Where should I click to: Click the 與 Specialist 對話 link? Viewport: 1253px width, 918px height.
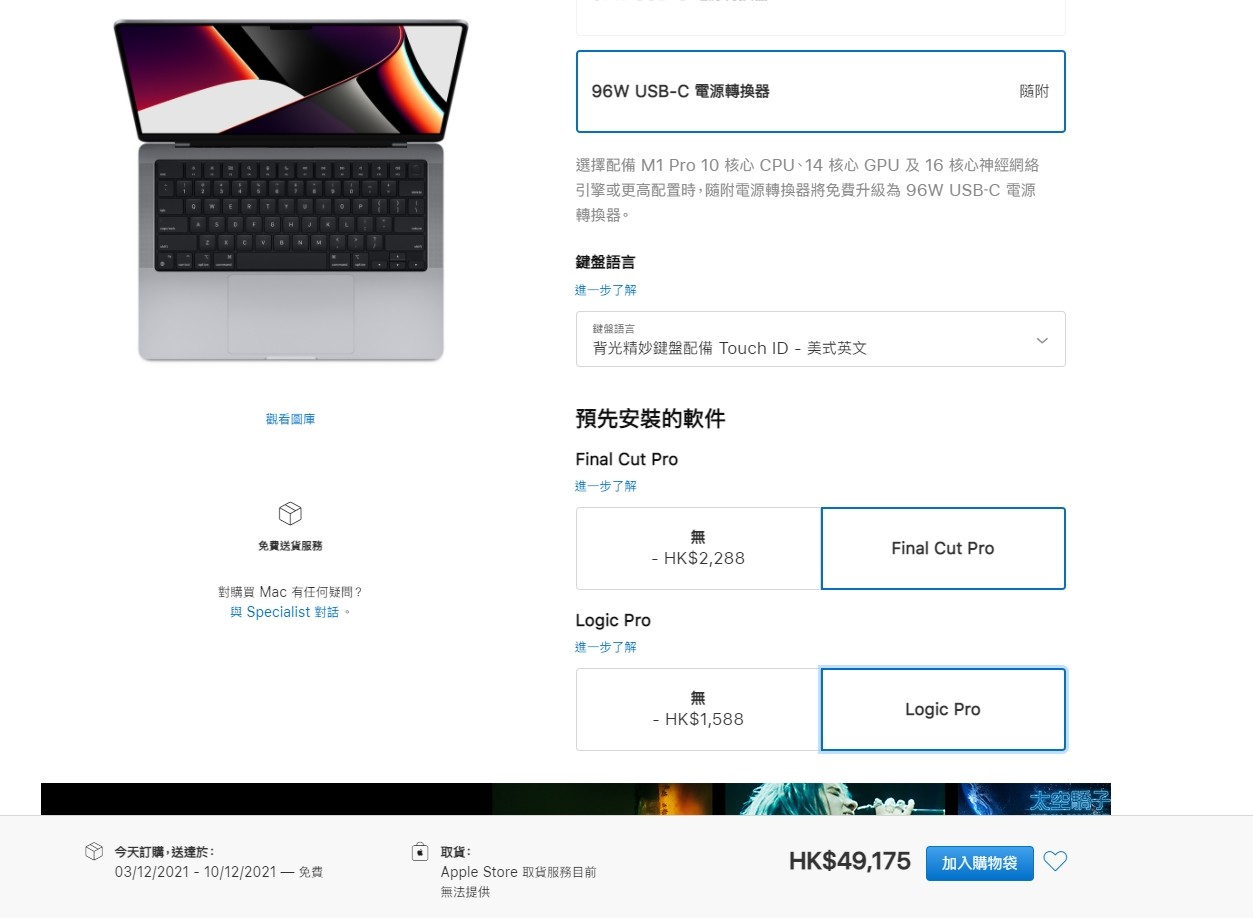pos(285,612)
